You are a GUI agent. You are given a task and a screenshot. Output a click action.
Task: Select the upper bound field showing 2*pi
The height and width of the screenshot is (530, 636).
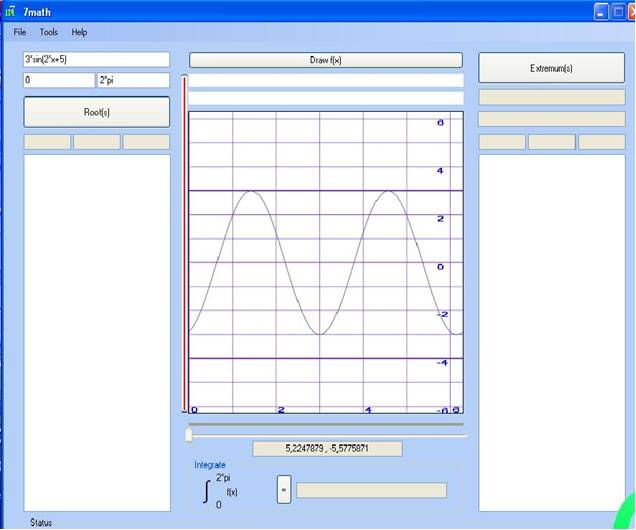point(133,80)
